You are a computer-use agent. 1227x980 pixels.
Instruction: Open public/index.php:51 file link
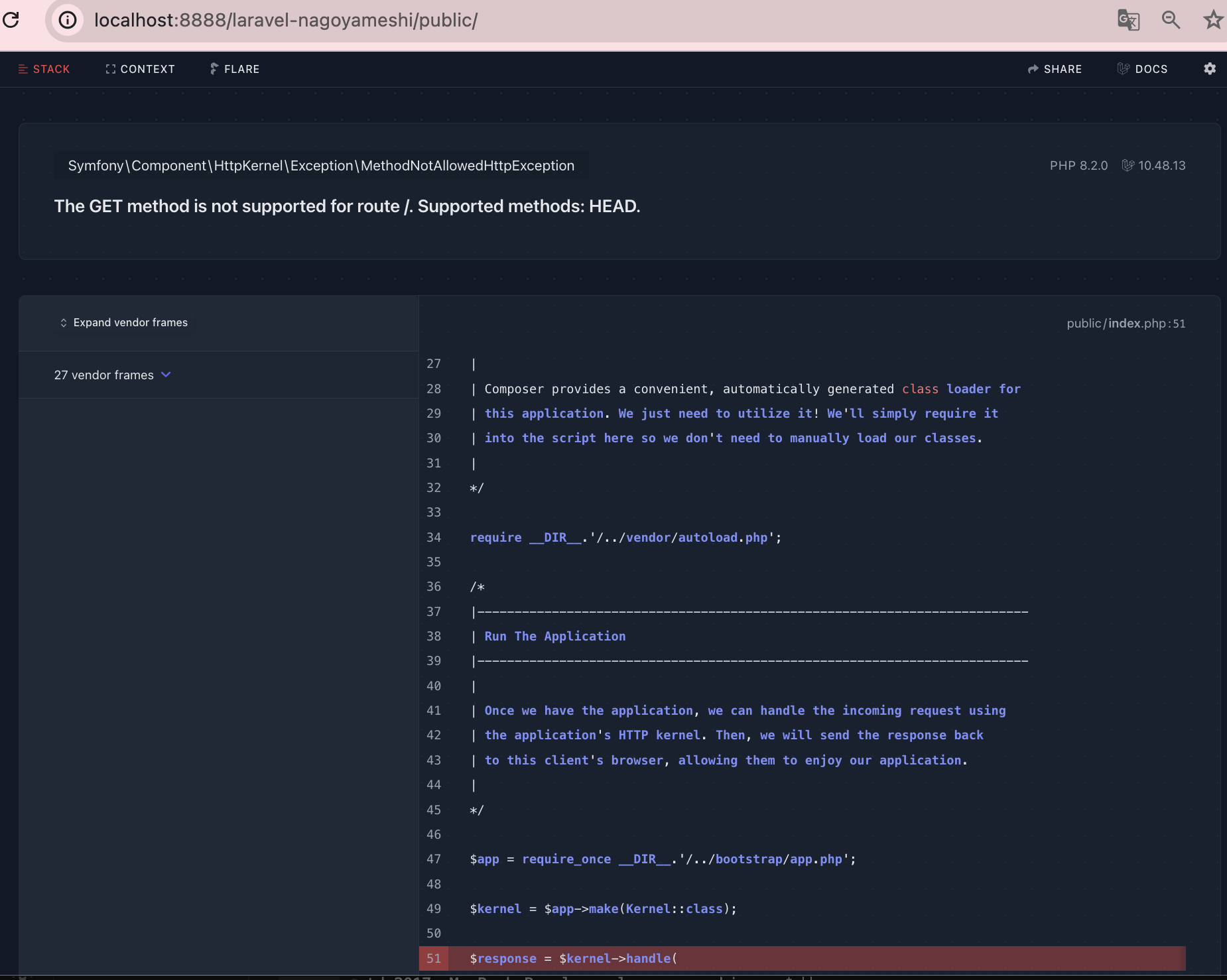[x=1126, y=324]
